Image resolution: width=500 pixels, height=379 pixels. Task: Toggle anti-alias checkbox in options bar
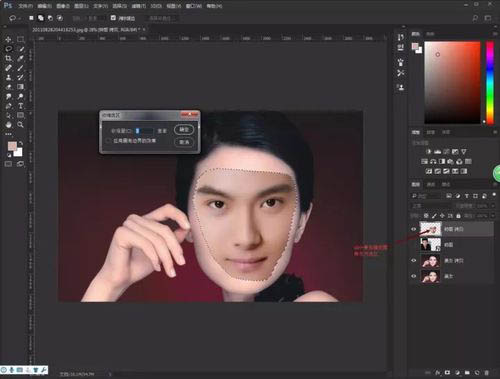(113, 18)
